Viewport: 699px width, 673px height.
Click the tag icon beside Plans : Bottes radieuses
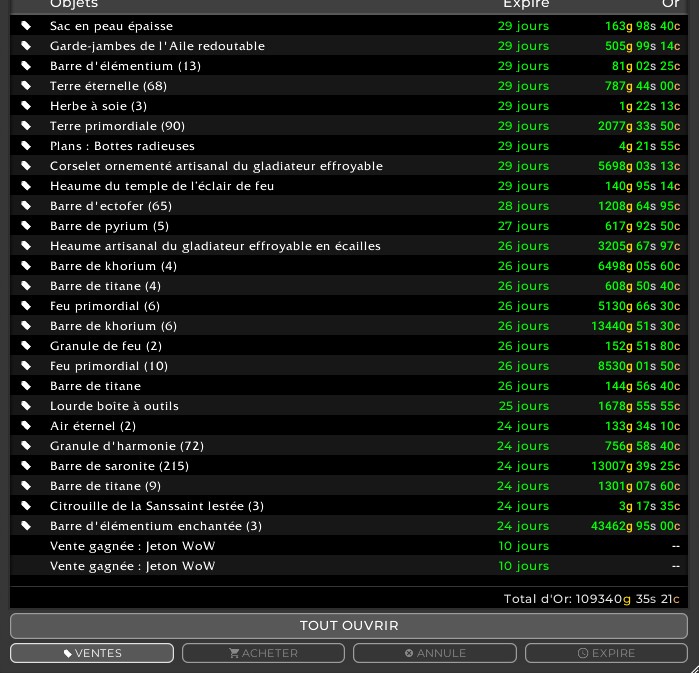pyautogui.click(x=26, y=146)
